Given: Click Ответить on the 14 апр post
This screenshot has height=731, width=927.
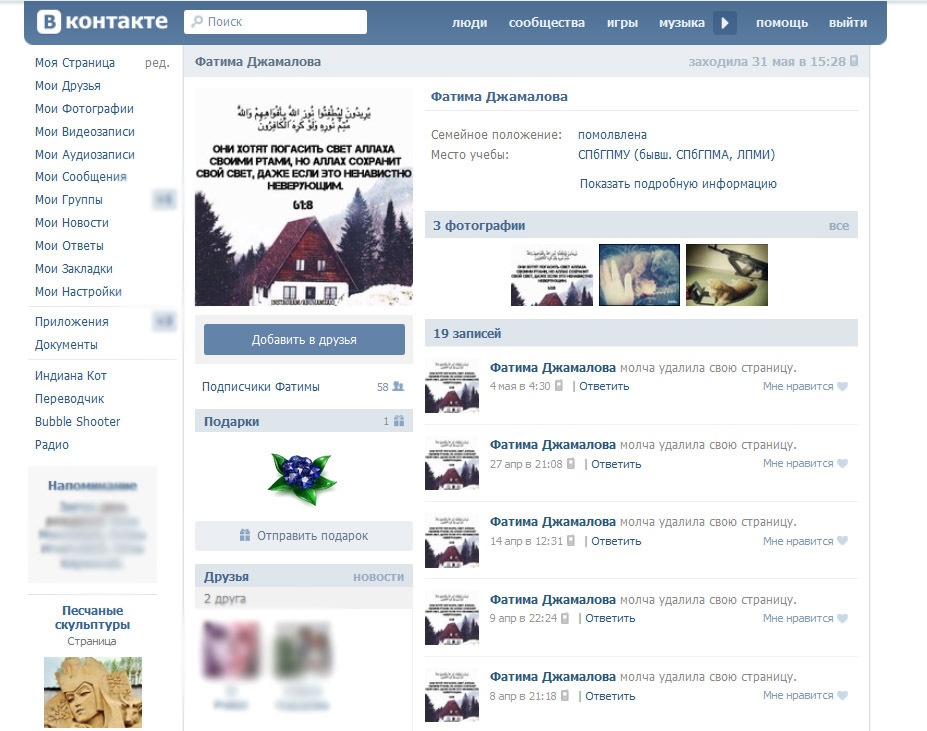Looking at the screenshot, I should (616, 541).
